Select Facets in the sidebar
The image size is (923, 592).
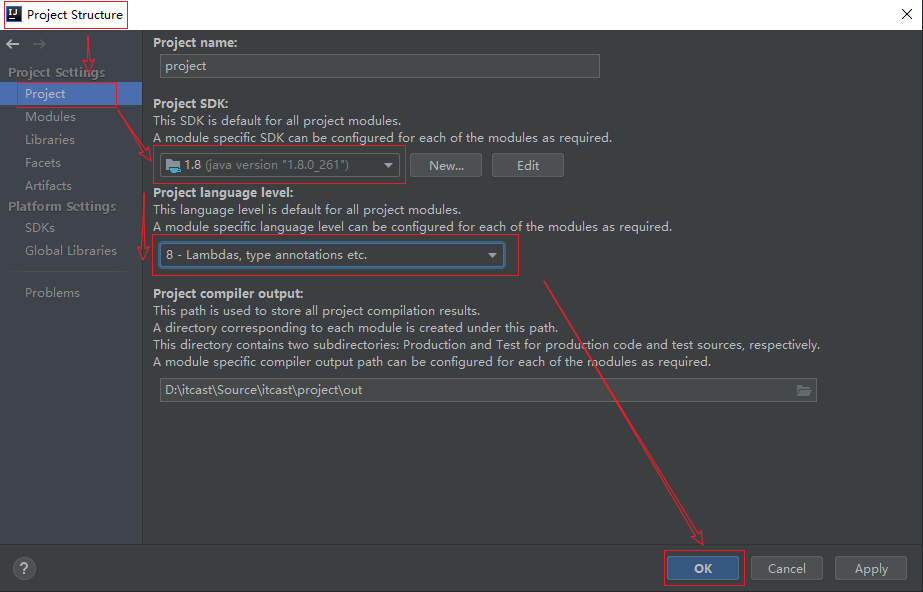(x=43, y=163)
